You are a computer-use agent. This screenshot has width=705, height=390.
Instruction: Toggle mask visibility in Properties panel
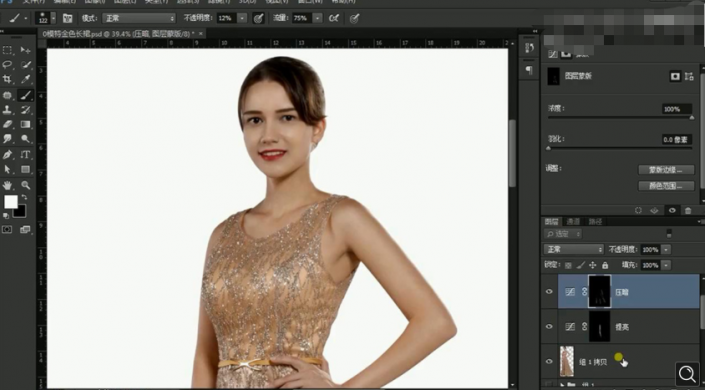672,211
